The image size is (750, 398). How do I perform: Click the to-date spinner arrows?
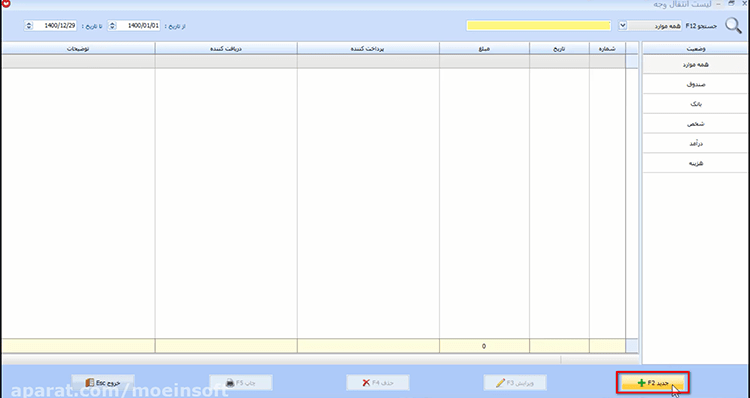[x=29, y=26]
